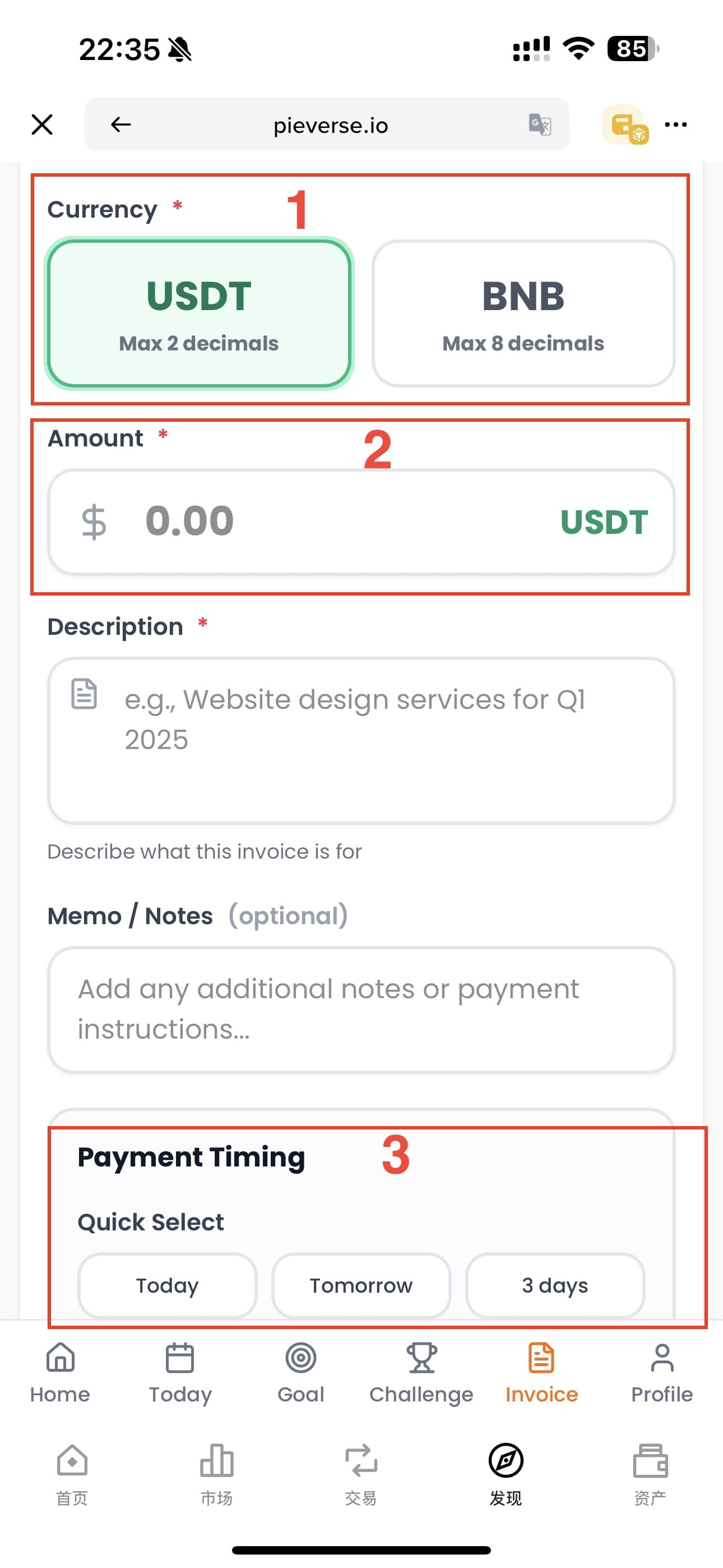Open the three-dot more menu
Viewport: 723px width, 1568px height.
[x=675, y=125]
